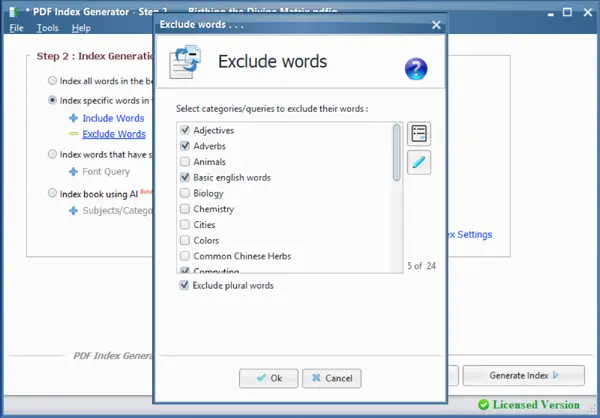Select Index all words radio button
This screenshot has width=600, height=418.
click(52, 81)
